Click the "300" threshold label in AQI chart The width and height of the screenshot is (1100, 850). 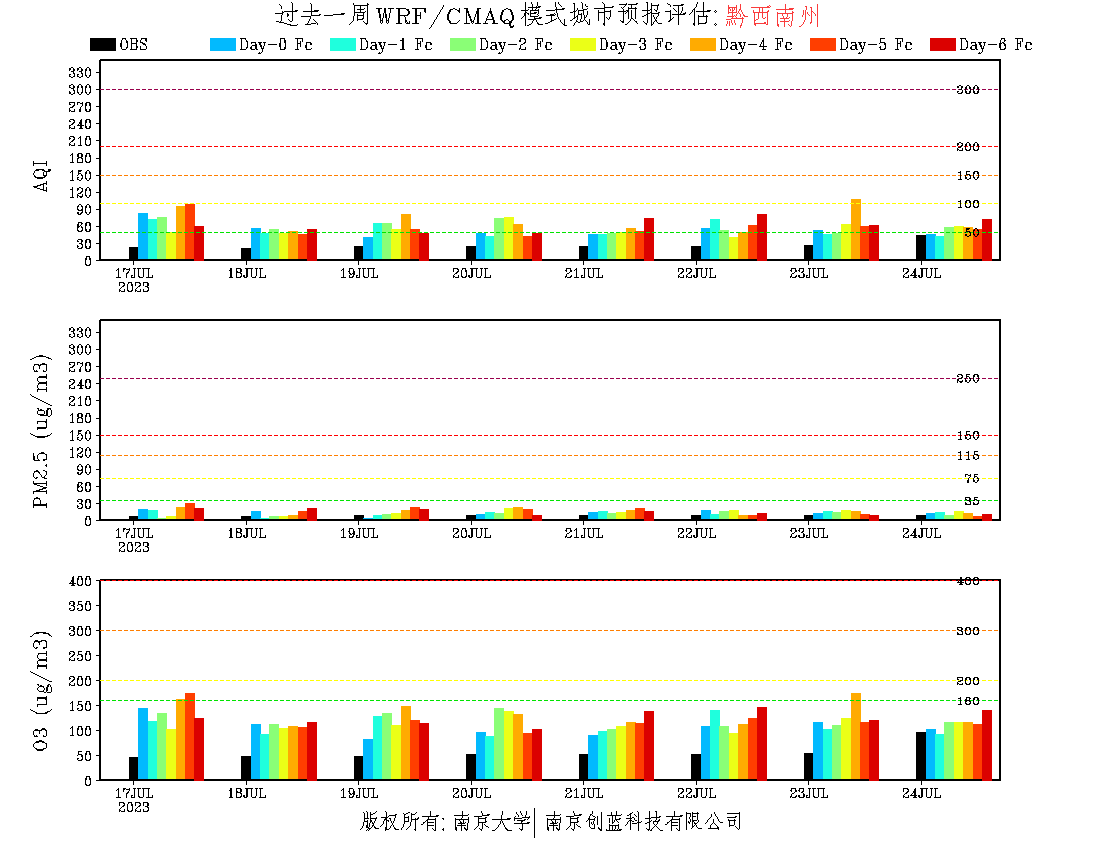click(968, 90)
